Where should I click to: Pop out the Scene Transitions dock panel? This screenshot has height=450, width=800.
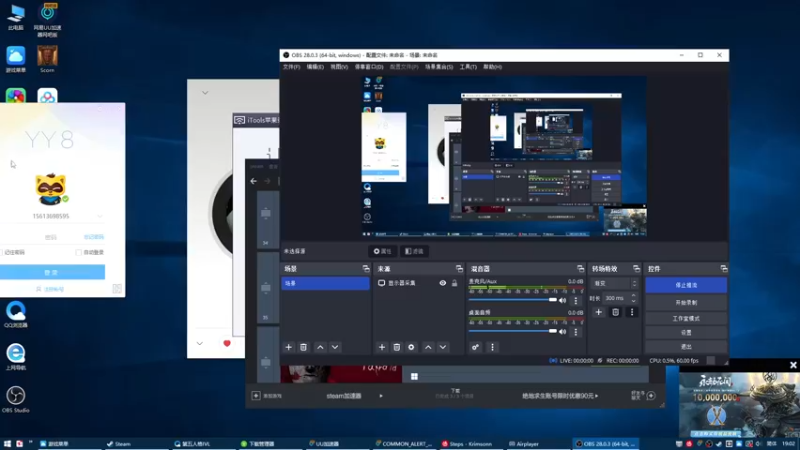(636, 268)
